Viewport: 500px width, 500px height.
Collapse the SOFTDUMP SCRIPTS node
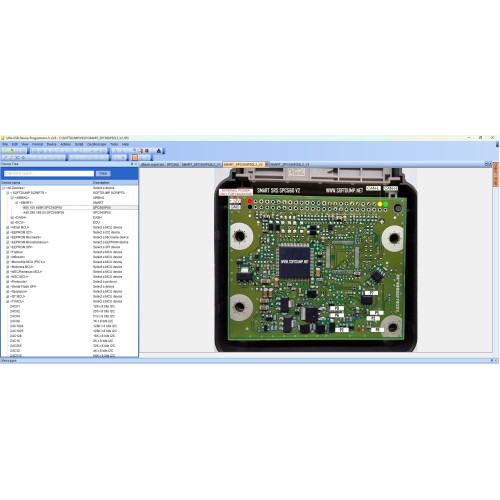tap(8, 193)
